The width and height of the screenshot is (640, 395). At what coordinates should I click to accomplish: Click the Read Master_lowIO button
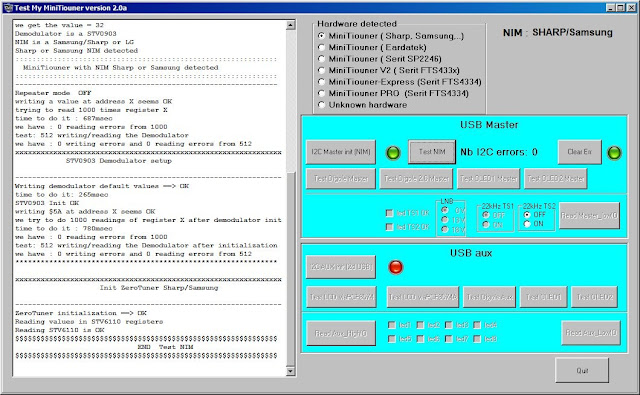coord(589,215)
